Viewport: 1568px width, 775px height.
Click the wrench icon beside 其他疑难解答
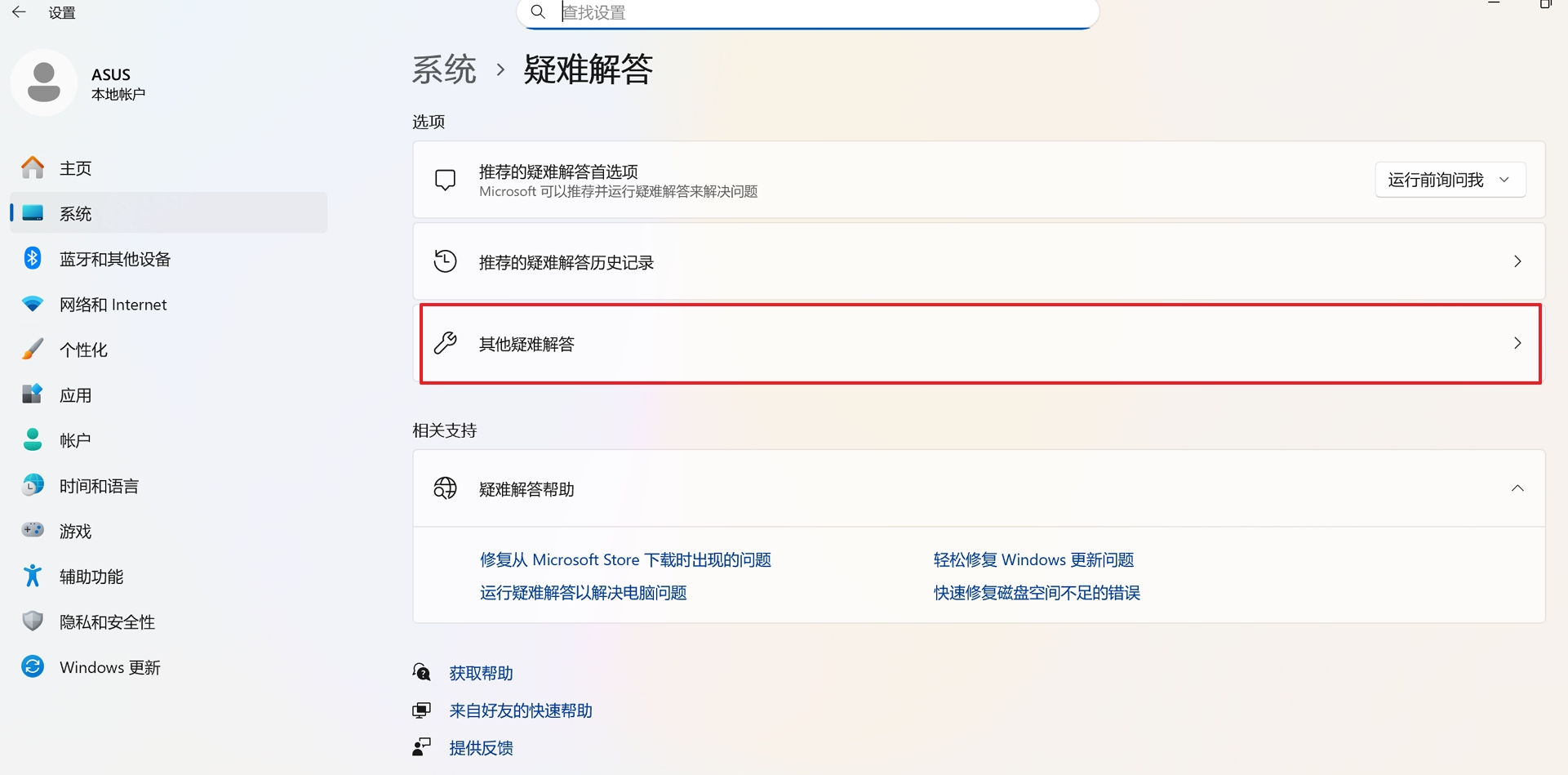(x=446, y=343)
